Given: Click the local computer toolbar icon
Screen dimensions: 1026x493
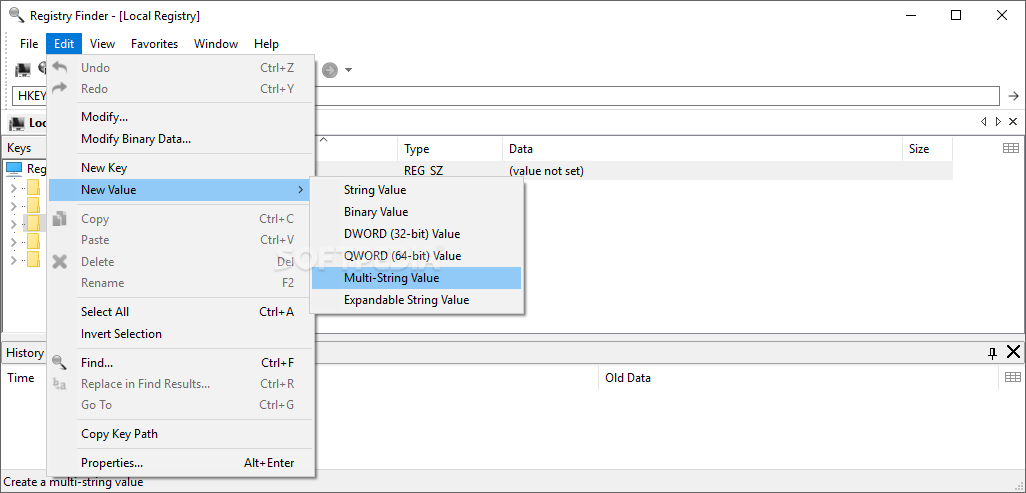Looking at the screenshot, I should [23, 69].
